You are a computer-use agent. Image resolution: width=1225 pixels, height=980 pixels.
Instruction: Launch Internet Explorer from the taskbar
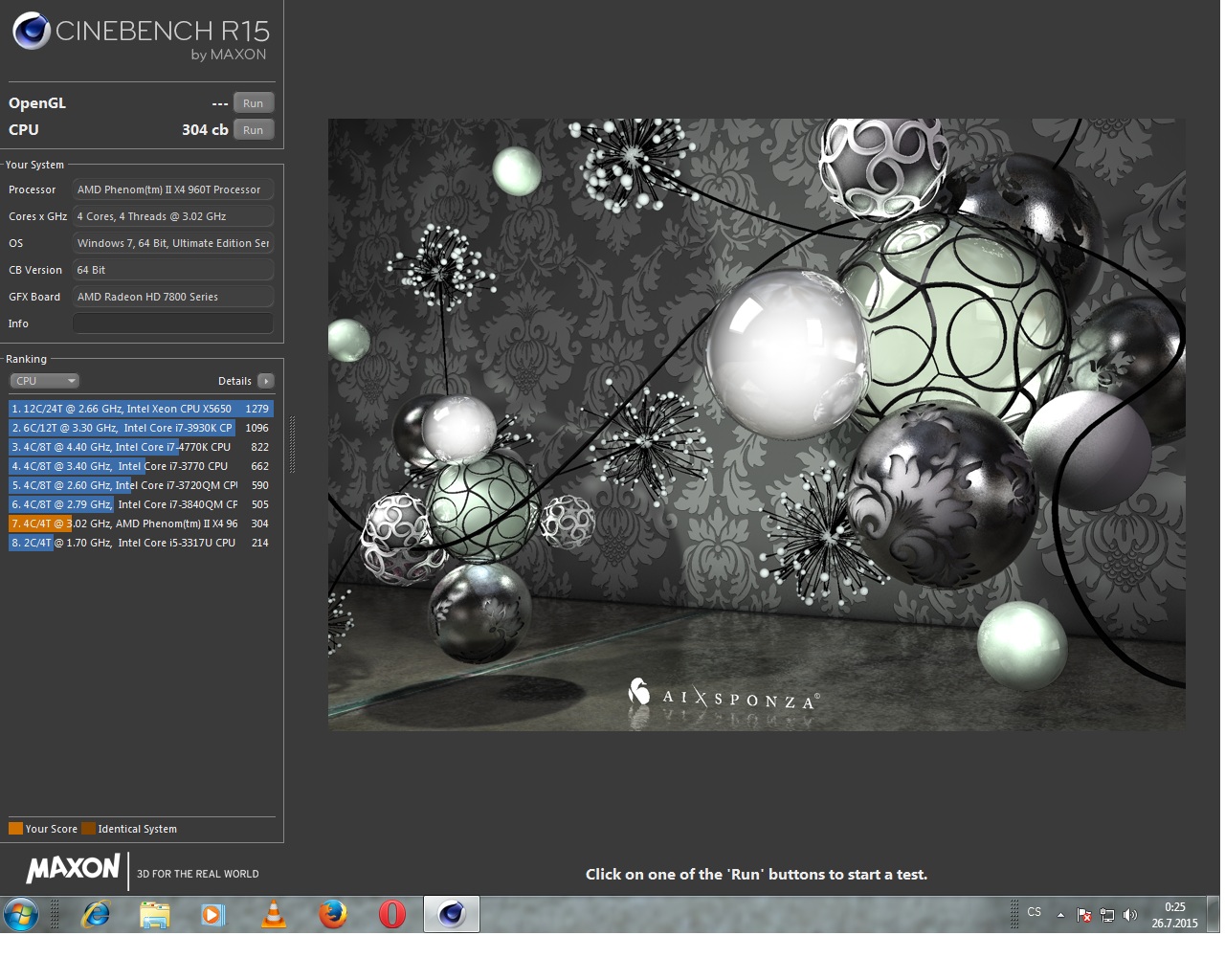[x=96, y=915]
